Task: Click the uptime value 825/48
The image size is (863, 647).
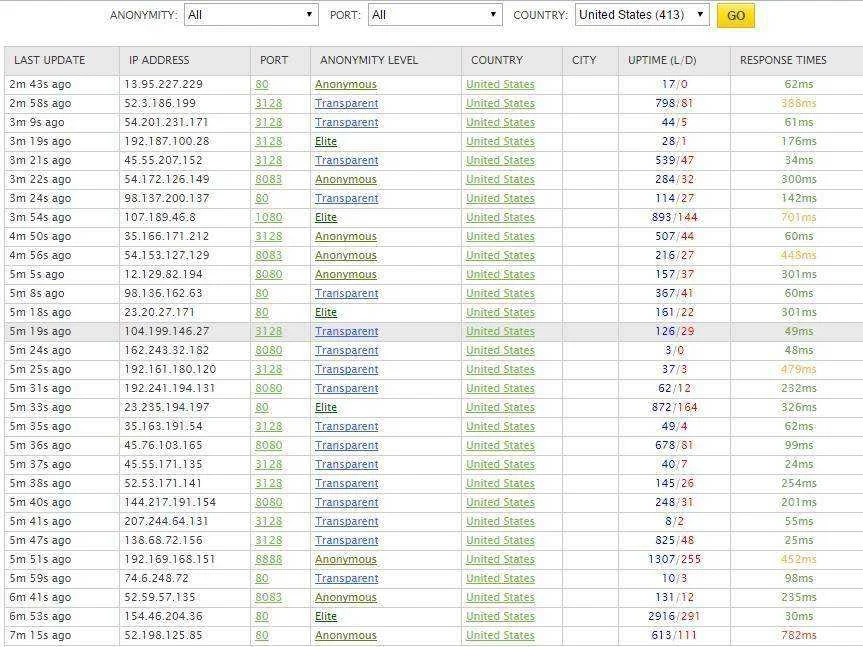Action: click(675, 540)
